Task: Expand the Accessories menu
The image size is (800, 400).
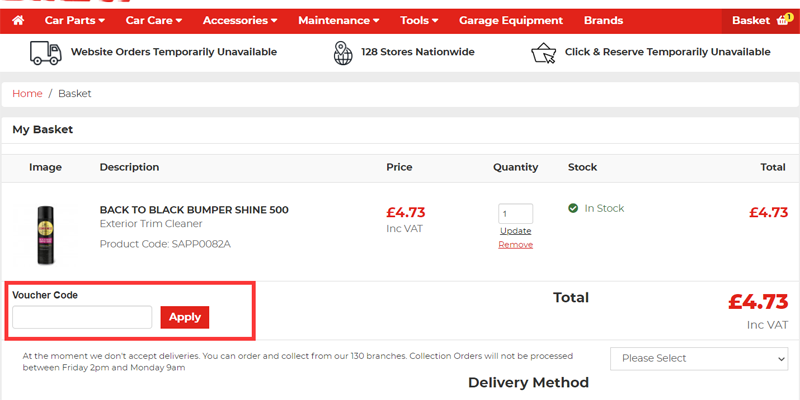Action: [x=240, y=20]
